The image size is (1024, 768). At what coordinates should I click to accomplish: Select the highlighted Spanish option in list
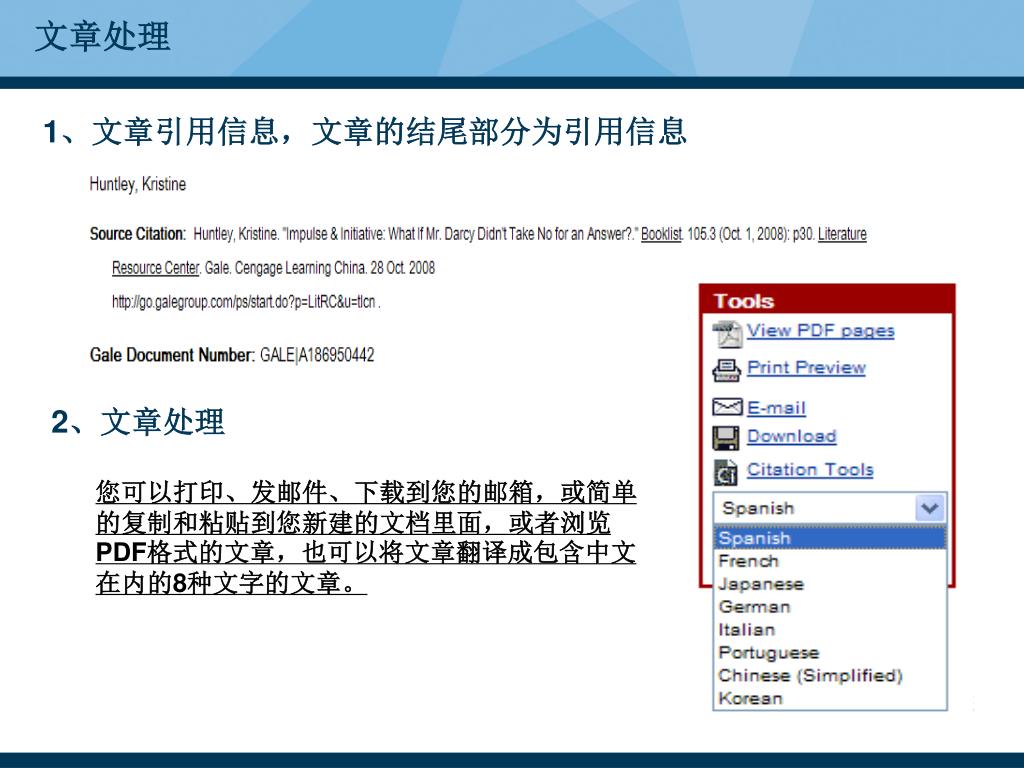click(x=829, y=538)
